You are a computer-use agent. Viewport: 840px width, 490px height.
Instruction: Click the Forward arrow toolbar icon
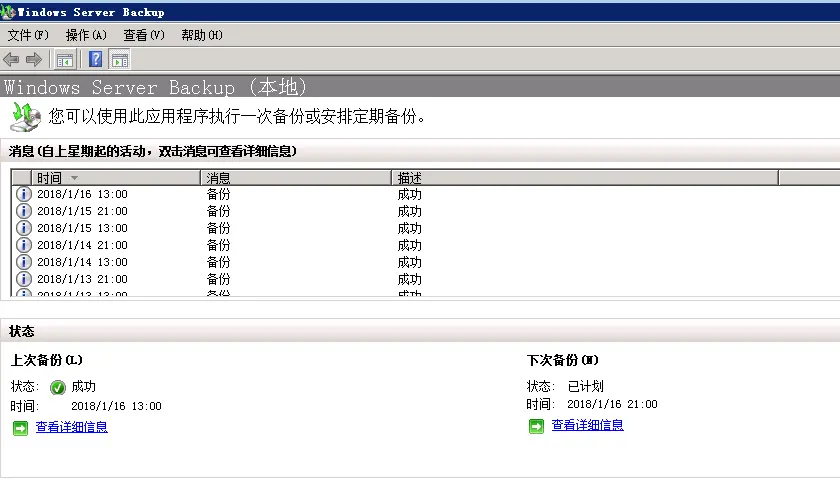(x=34, y=59)
